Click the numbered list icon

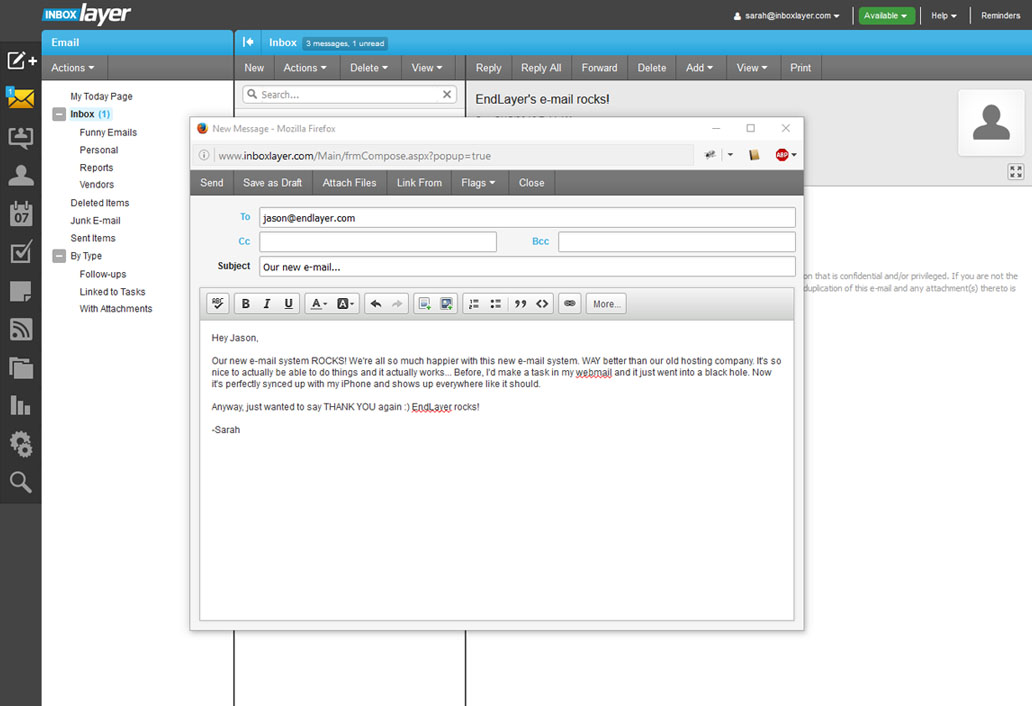pos(474,304)
